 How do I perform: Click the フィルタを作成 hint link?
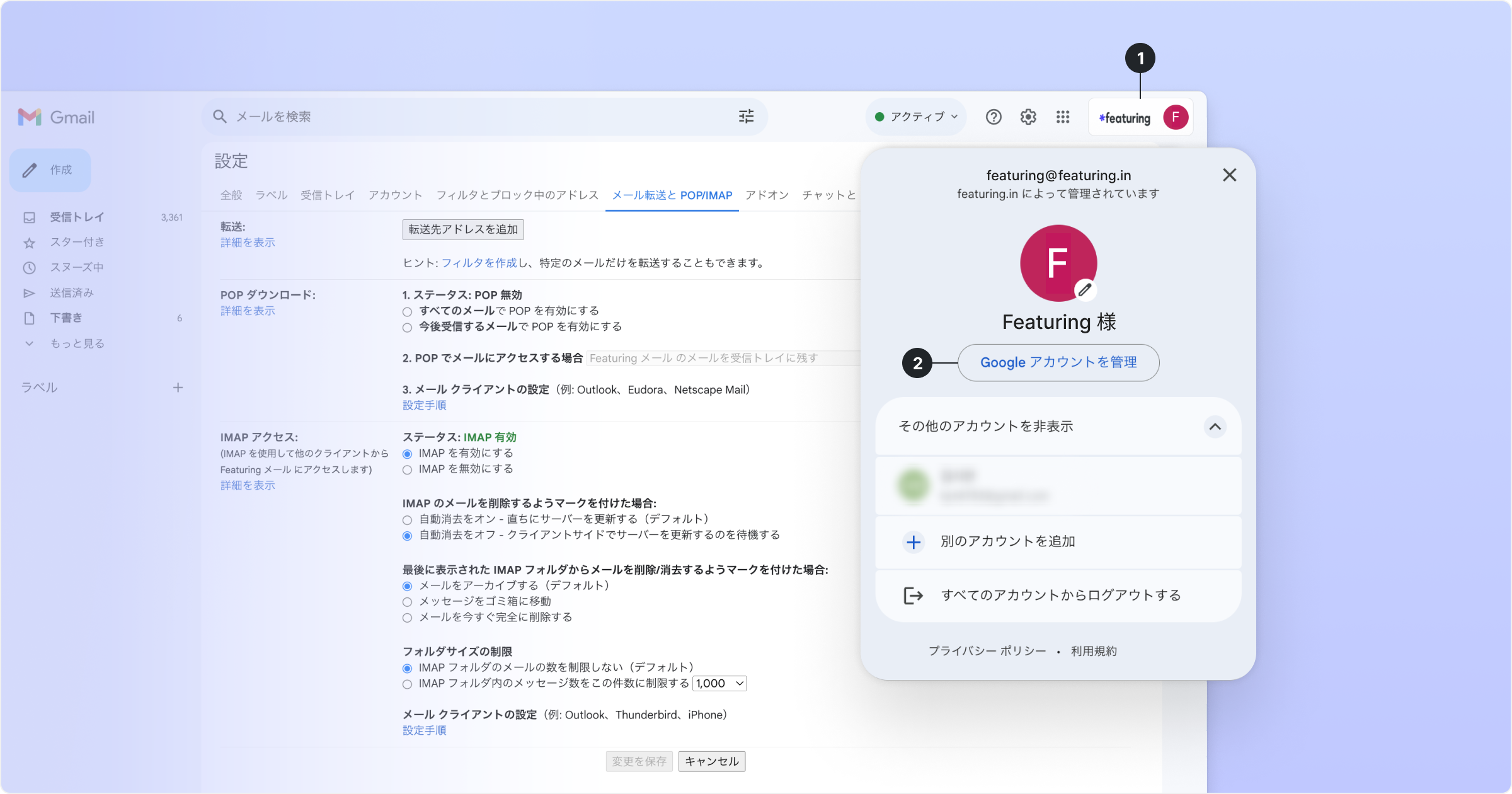(x=479, y=263)
